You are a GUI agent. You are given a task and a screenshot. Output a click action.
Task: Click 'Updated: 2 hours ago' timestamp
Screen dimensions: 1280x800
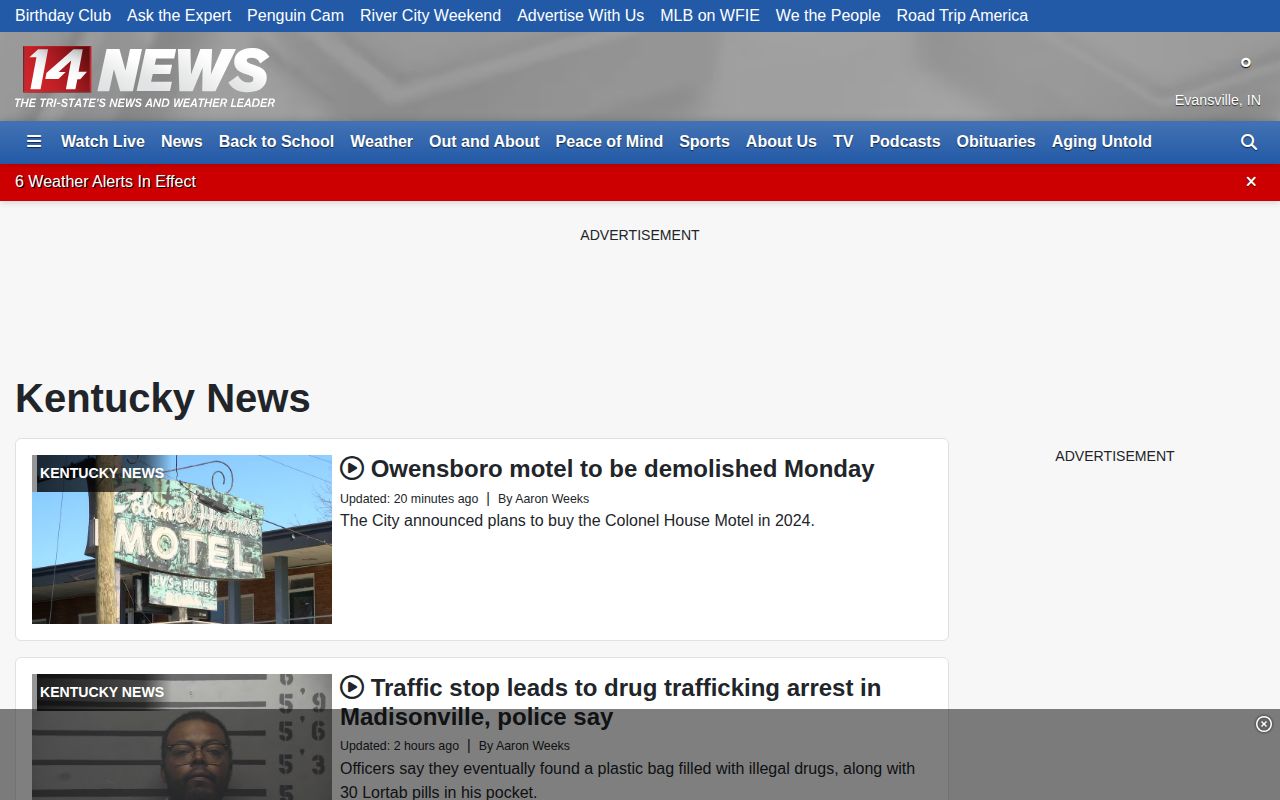click(399, 746)
